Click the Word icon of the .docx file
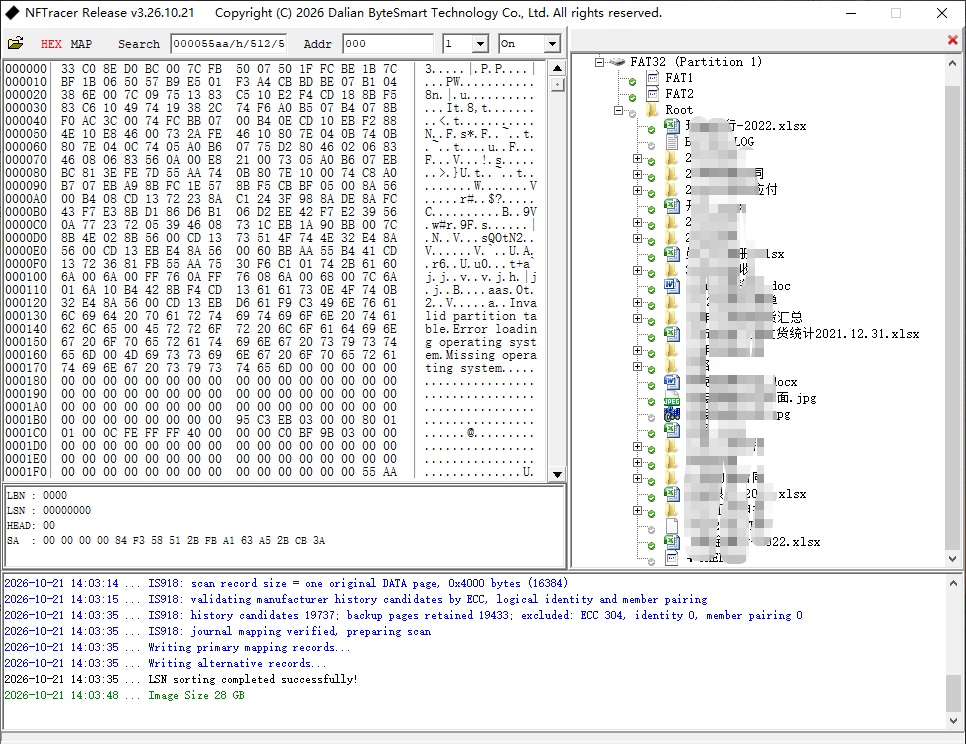Viewport: 966px width, 748px height. (672, 382)
